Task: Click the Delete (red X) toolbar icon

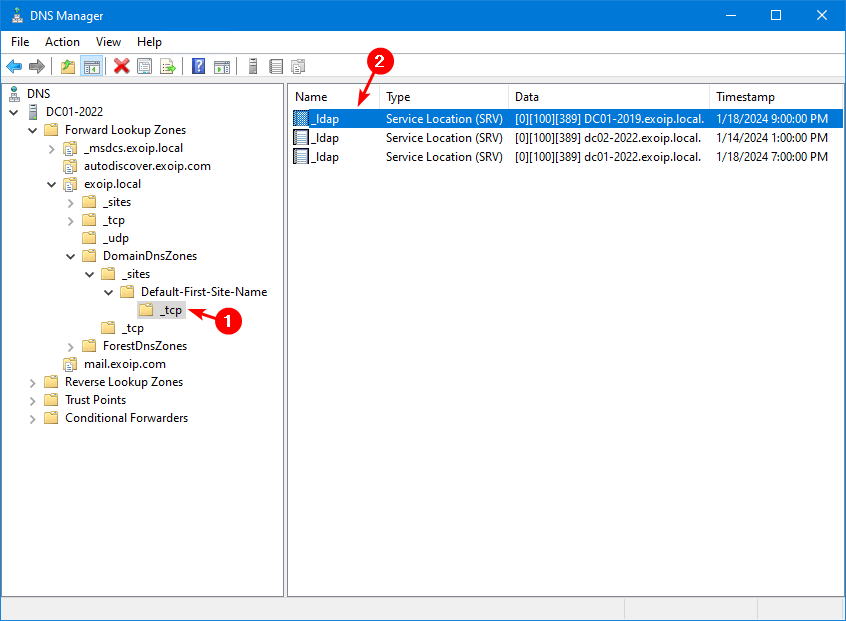Action: click(122, 66)
